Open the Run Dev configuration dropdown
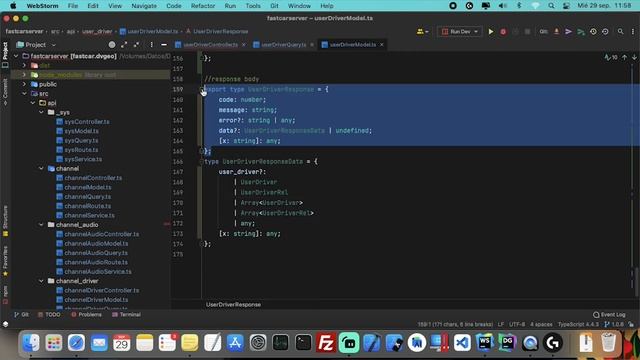640x360 pixels. [460, 31]
